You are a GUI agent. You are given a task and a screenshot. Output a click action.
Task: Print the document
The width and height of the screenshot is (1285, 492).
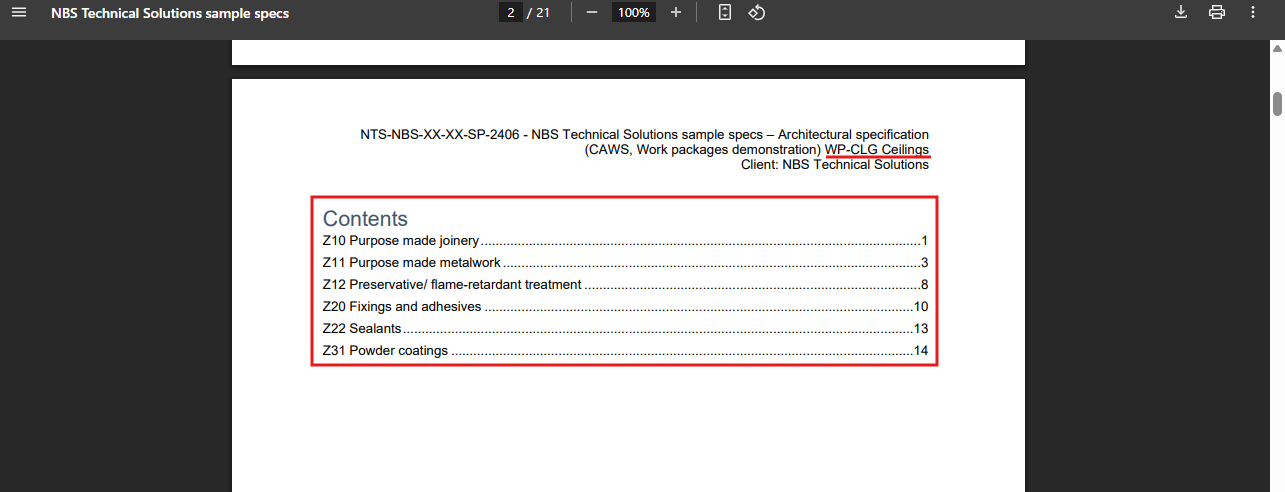click(1217, 12)
